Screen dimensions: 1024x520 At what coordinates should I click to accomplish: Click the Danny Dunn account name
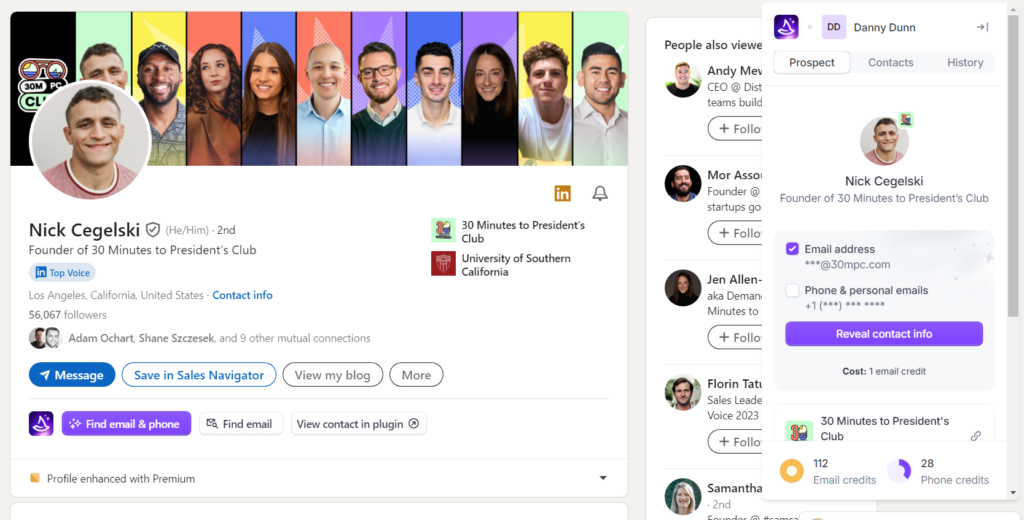884,27
